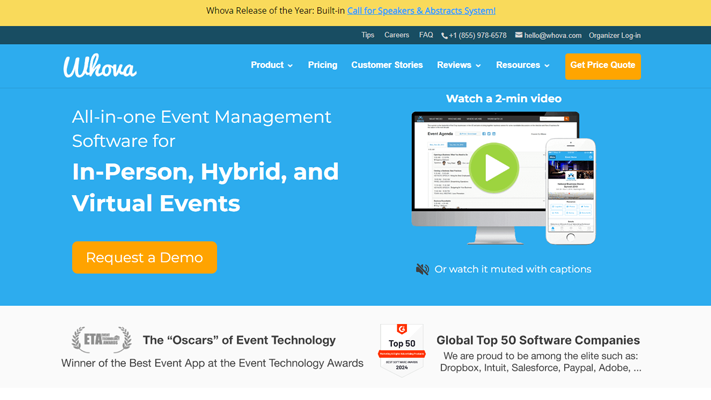Click Winner of the Best Event App text

[x=212, y=363]
